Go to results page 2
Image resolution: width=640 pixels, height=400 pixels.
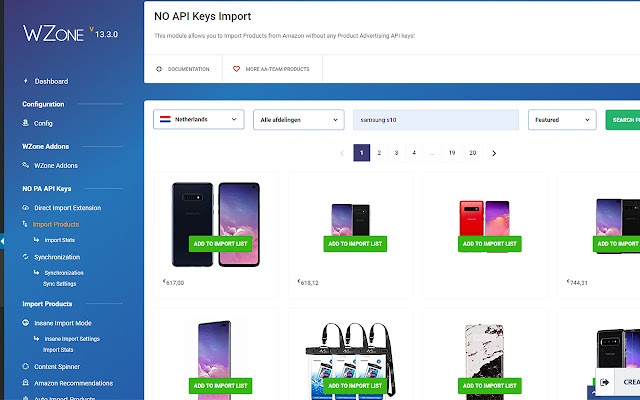(379, 153)
